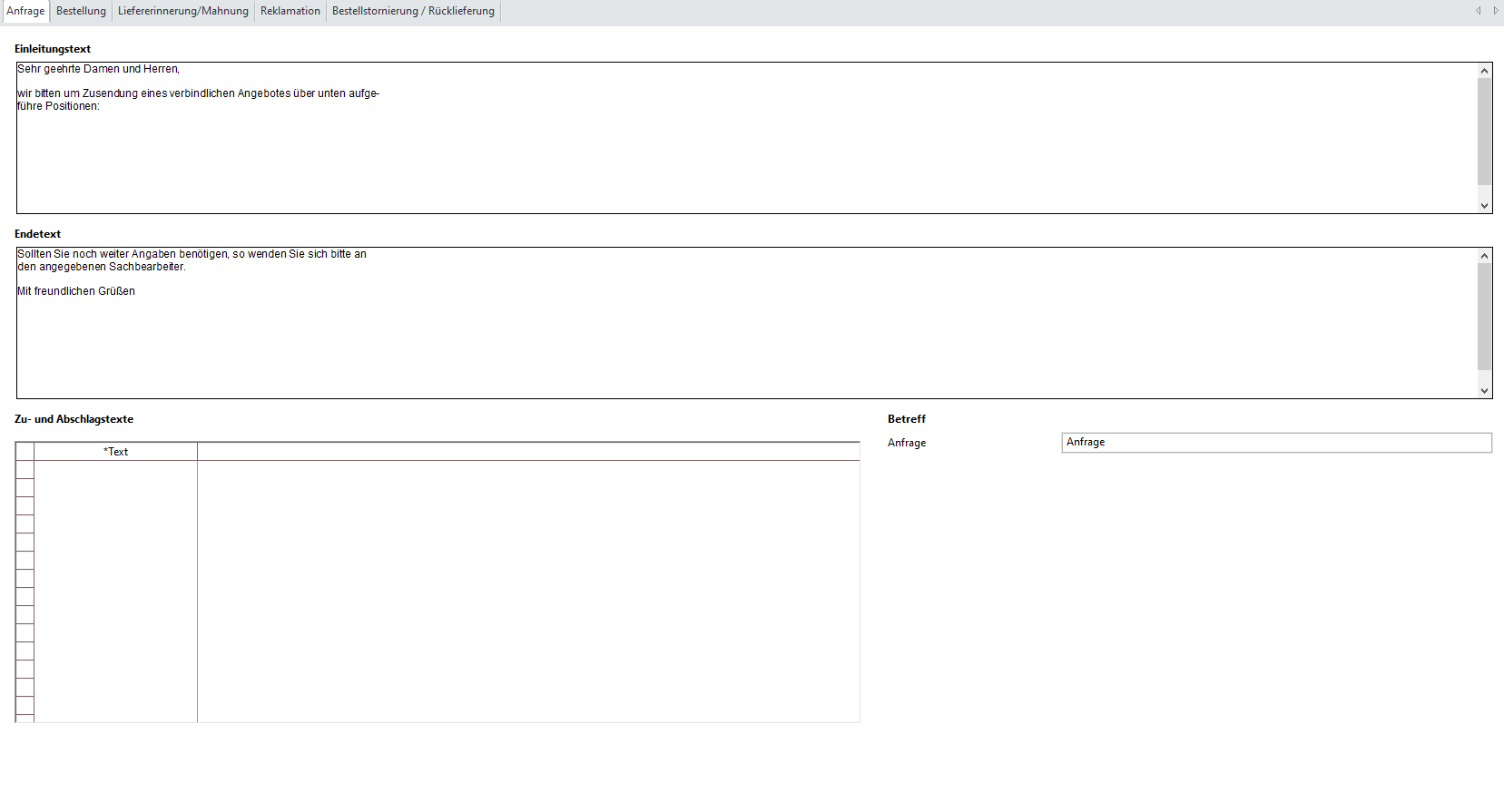Click up arrow in Einleitungstext scrollbar
Viewport: 1504px width, 812px height.
1484,71
